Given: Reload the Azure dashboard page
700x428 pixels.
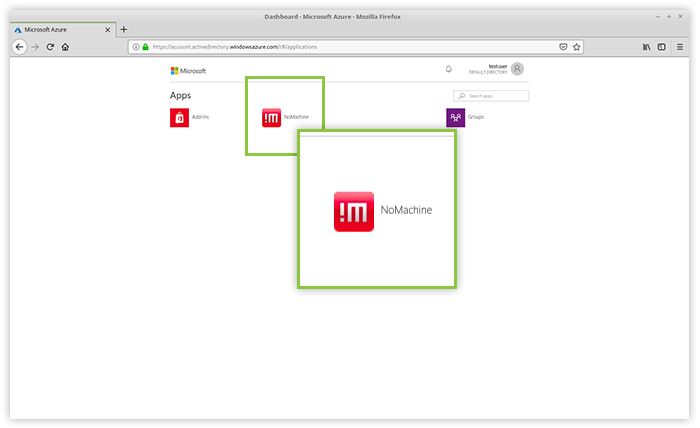Looking at the screenshot, I should click(x=50, y=47).
